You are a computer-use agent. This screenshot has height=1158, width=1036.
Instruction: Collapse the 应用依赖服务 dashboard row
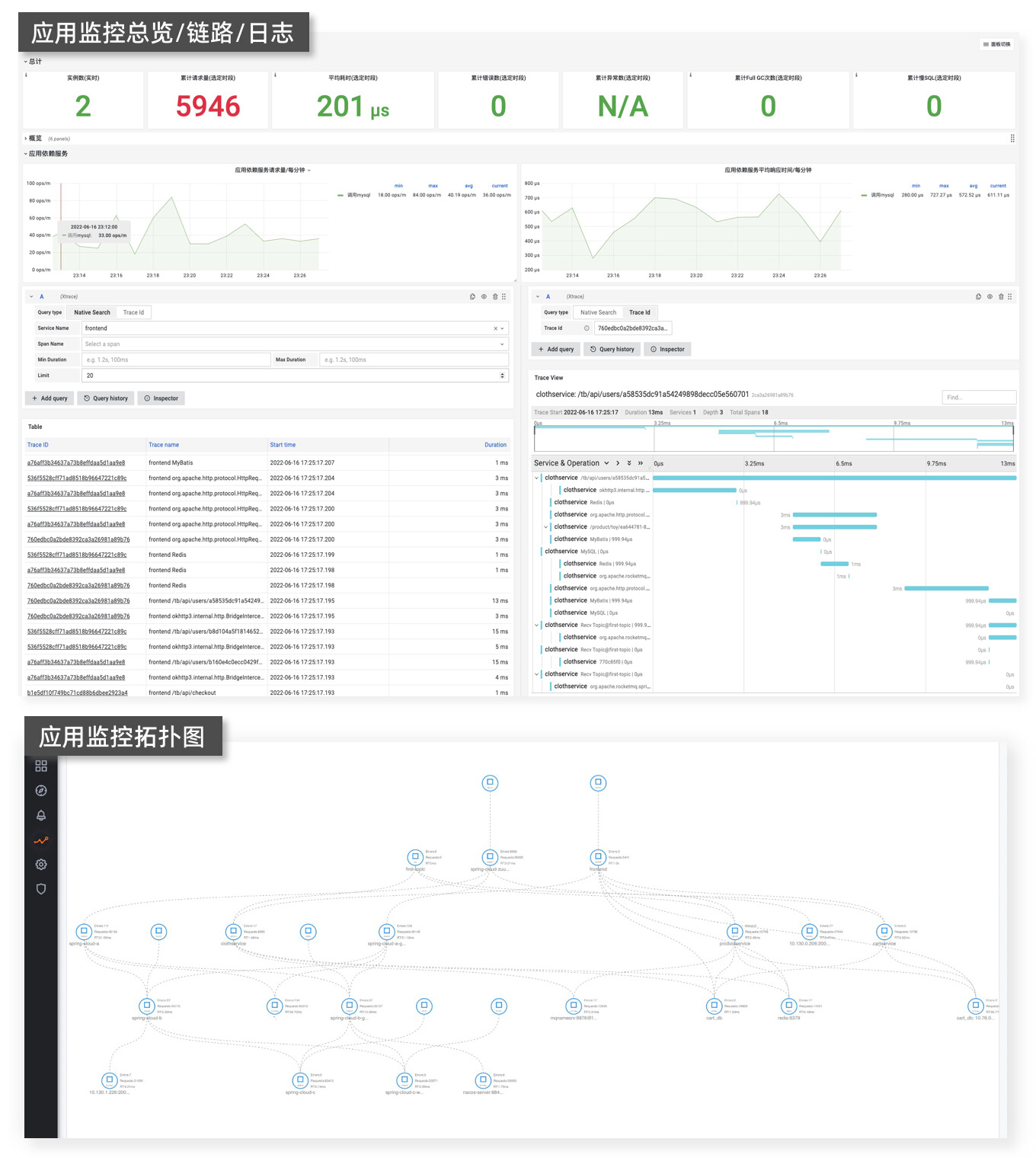(x=46, y=154)
